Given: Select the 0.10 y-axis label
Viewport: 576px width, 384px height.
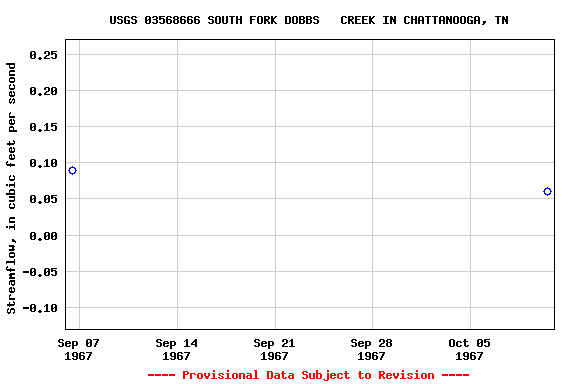Looking at the screenshot, I should pos(44,163).
